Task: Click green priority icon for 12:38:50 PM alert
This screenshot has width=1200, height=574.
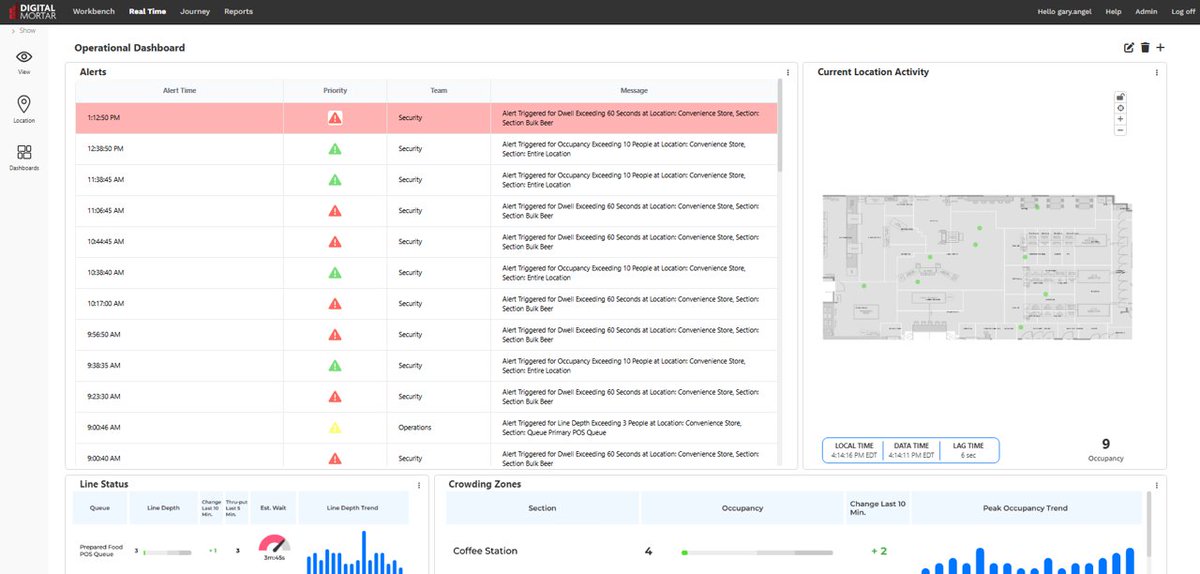Action: [x=335, y=149]
